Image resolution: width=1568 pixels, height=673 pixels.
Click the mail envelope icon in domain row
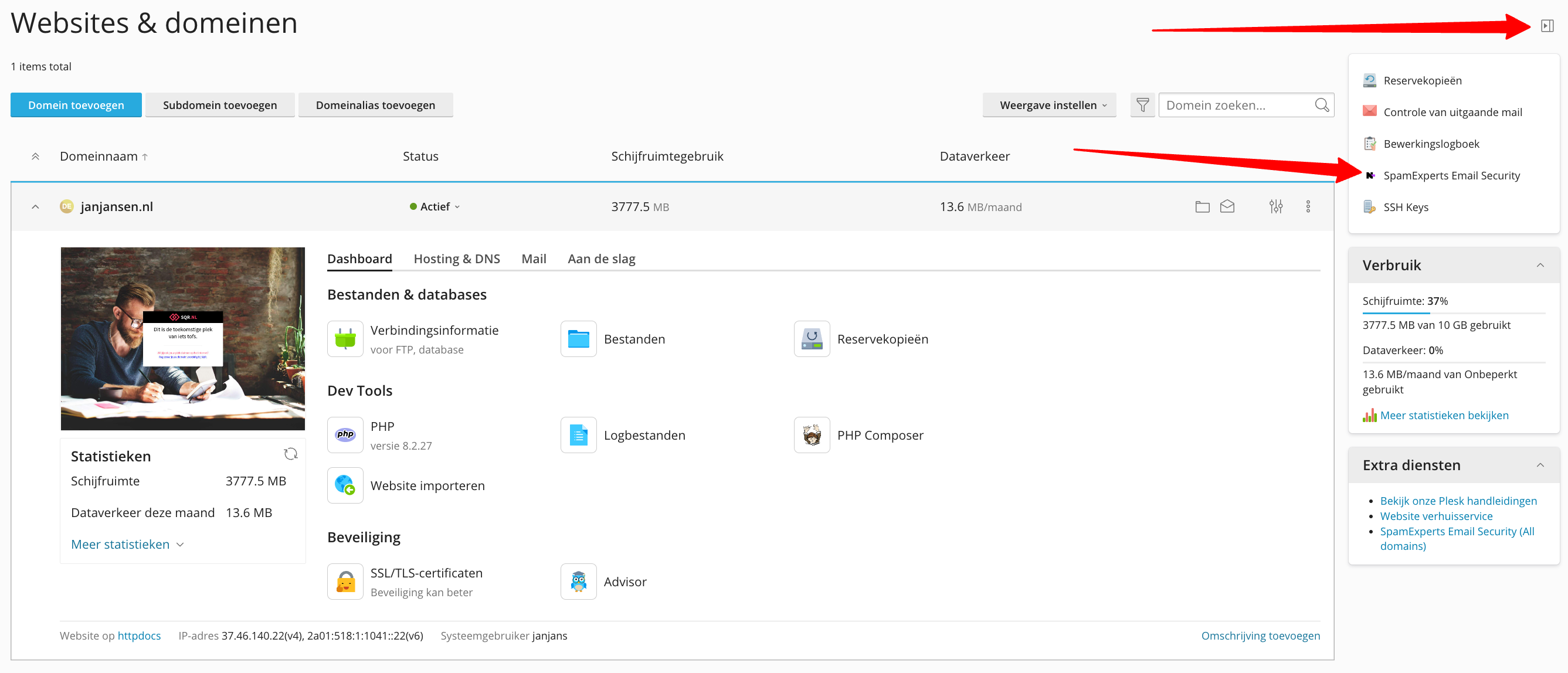coord(1227,207)
